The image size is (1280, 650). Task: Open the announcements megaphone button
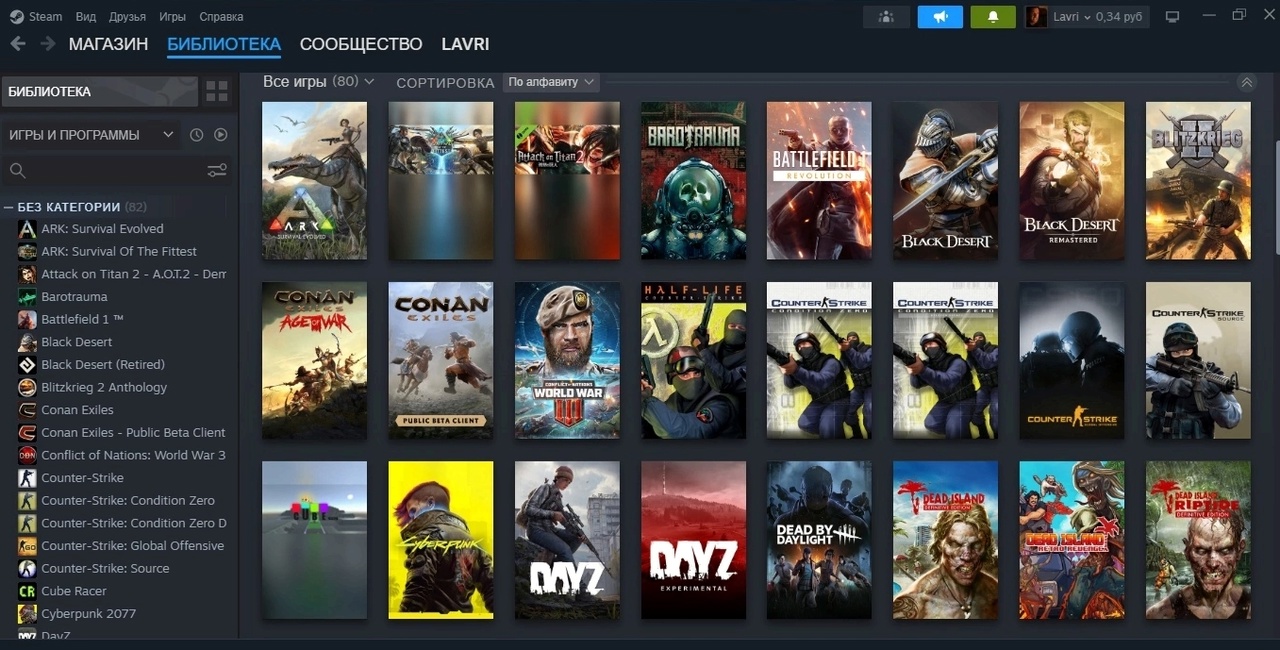(x=940, y=17)
